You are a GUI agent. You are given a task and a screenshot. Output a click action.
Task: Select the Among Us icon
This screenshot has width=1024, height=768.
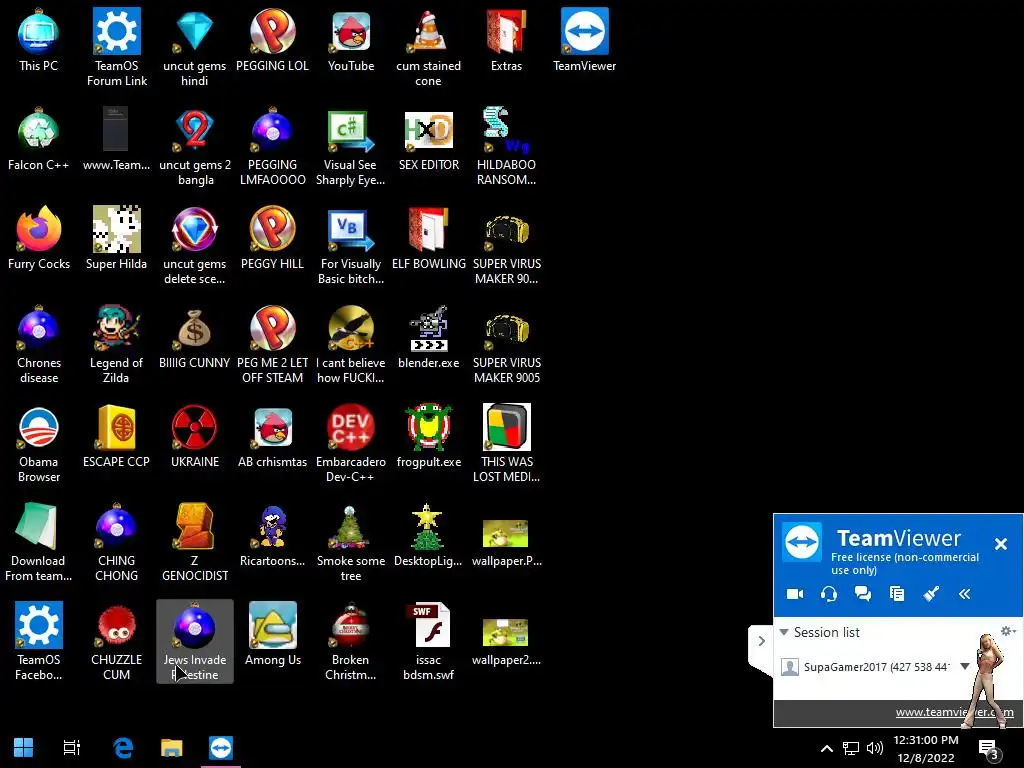tap(272, 634)
